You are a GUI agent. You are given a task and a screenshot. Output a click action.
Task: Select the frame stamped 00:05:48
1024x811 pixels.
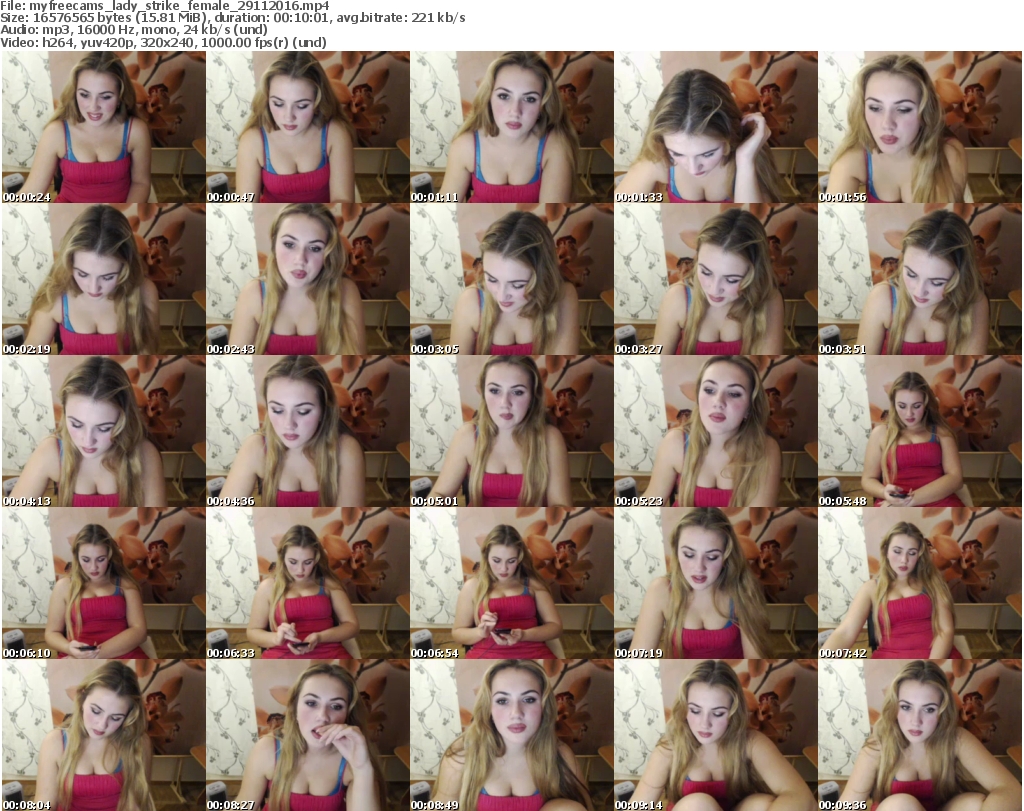pos(920,431)
